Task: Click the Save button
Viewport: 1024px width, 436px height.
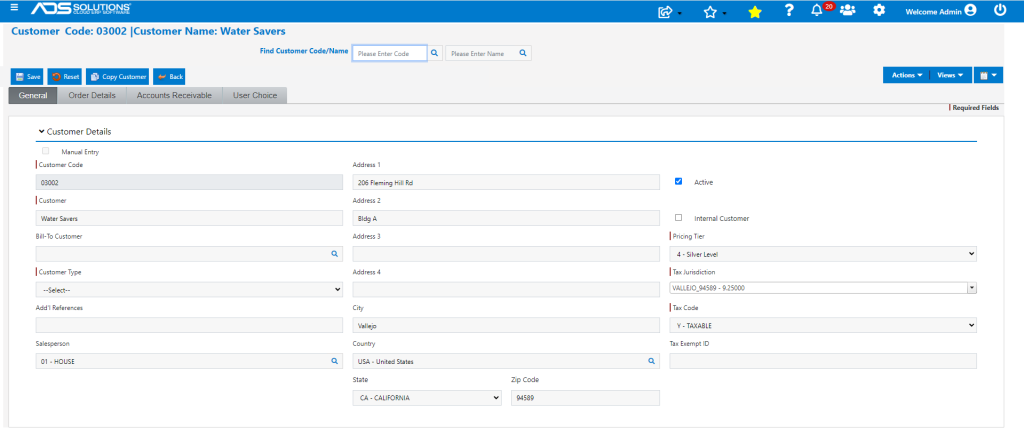Action: tap(27, 77)
